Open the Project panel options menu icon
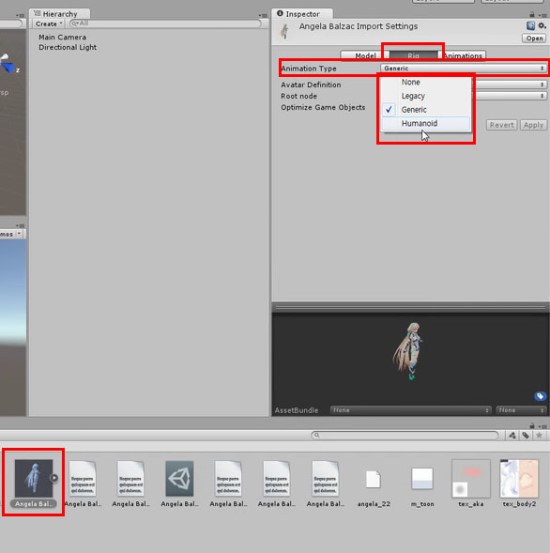Screen dimensions: 550x553 coord(543,426)
